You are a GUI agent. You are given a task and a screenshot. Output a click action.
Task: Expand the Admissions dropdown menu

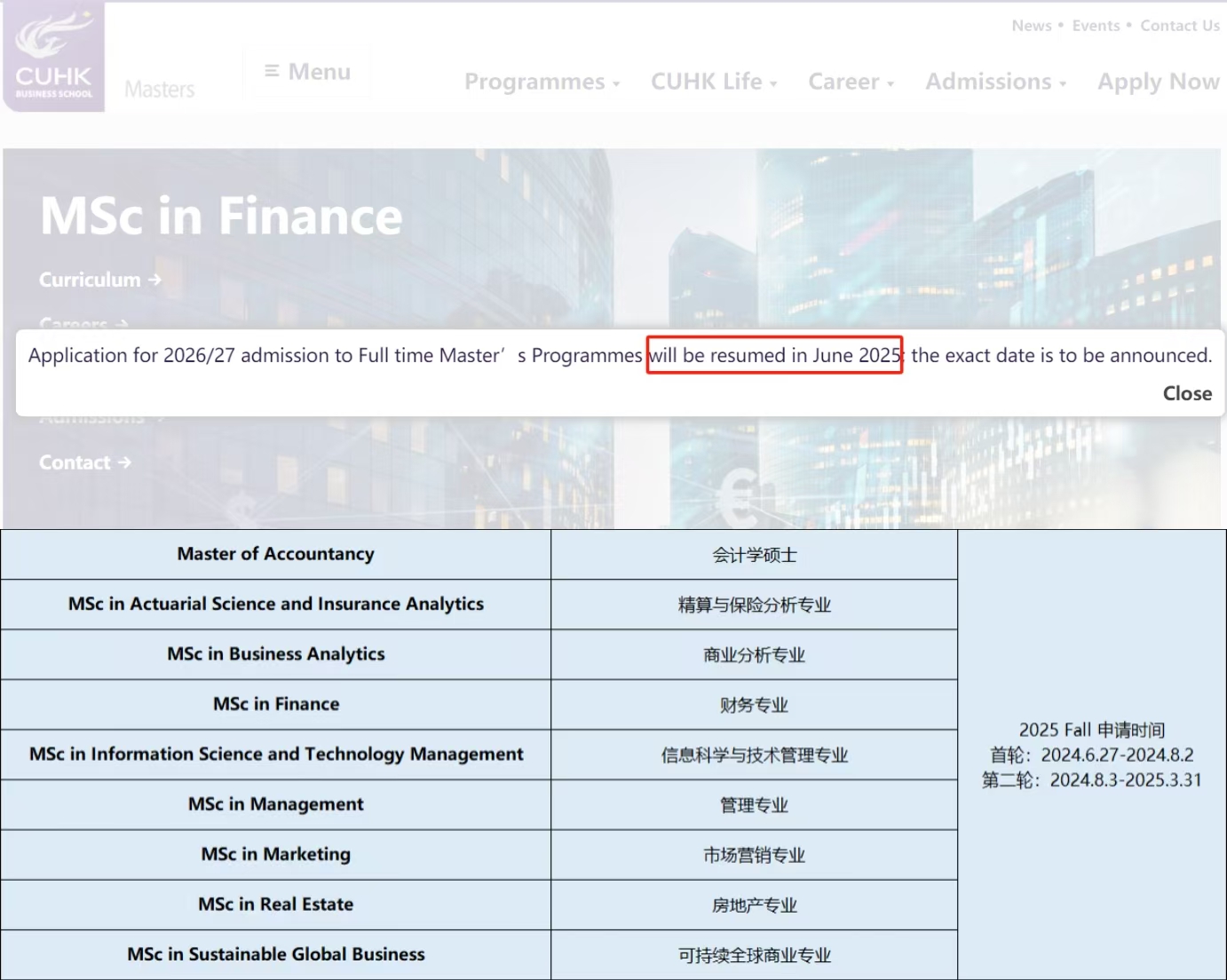coord(995,82)
